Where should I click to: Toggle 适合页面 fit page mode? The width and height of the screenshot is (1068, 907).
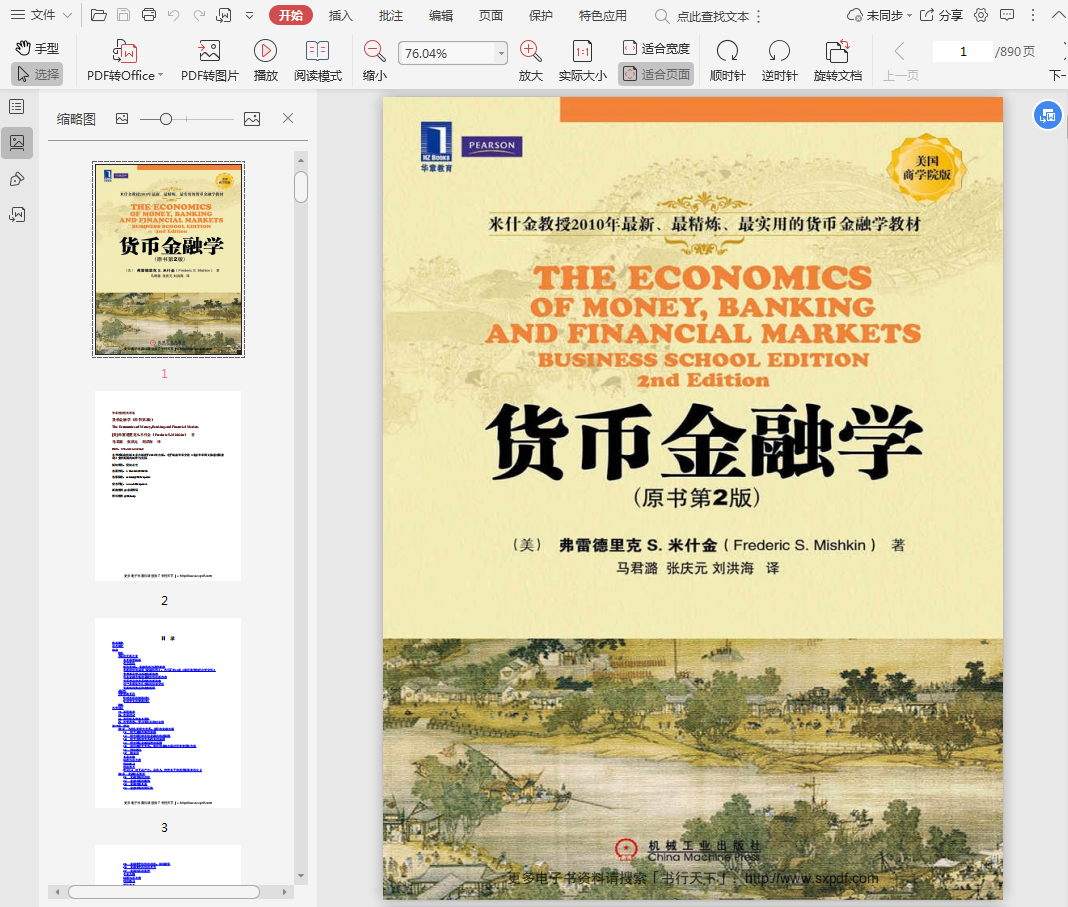tap(656, 74)
